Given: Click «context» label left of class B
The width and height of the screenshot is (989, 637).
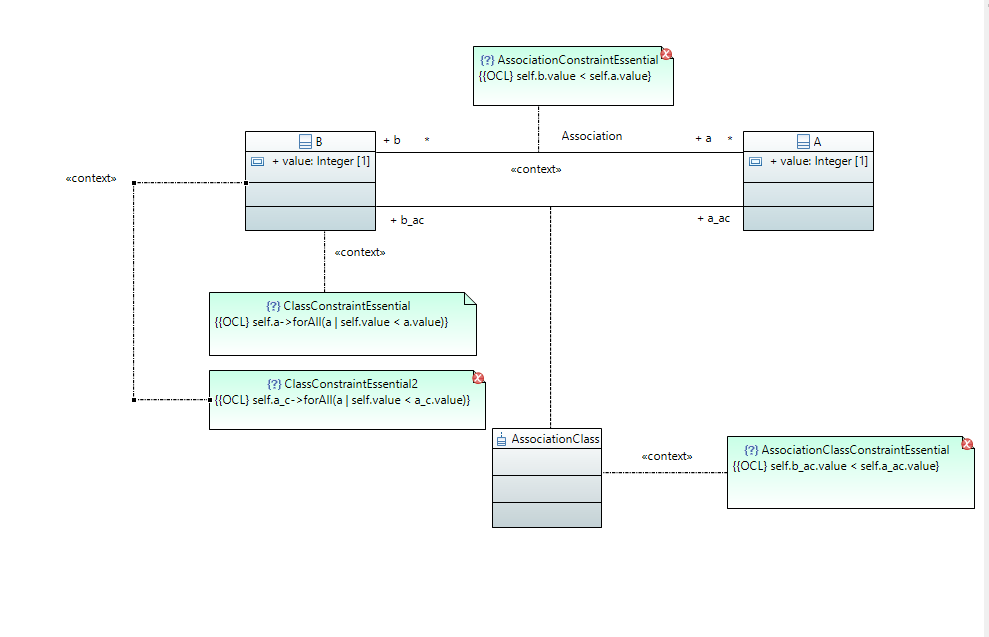Looking at the screenshot, I should pos(91,178).
